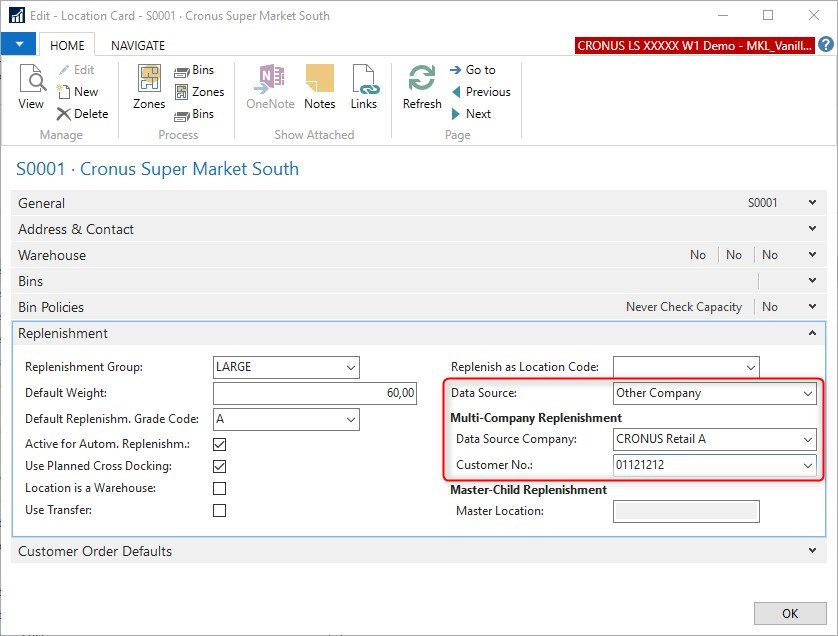Click the OK button
Image resolution: width=838 pixels, height=636 pixels.
[x=789, y=613]
